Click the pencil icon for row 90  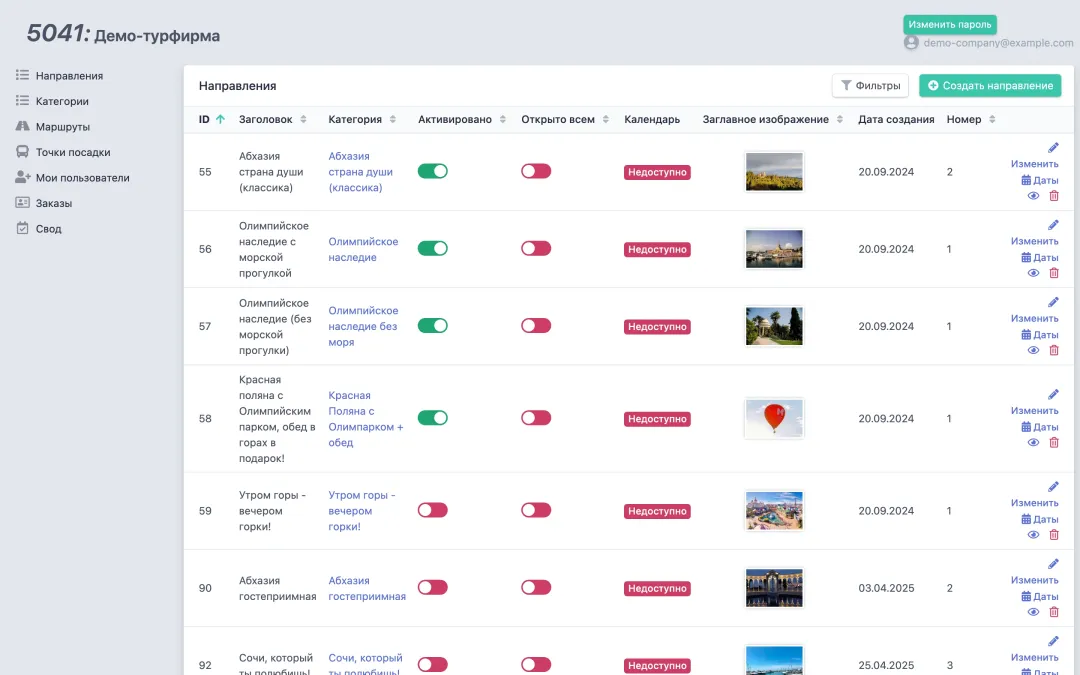1053,563
